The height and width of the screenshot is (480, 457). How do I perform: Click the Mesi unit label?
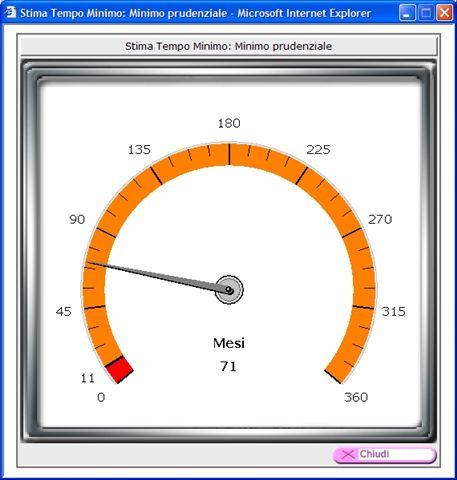click(229, 343)
